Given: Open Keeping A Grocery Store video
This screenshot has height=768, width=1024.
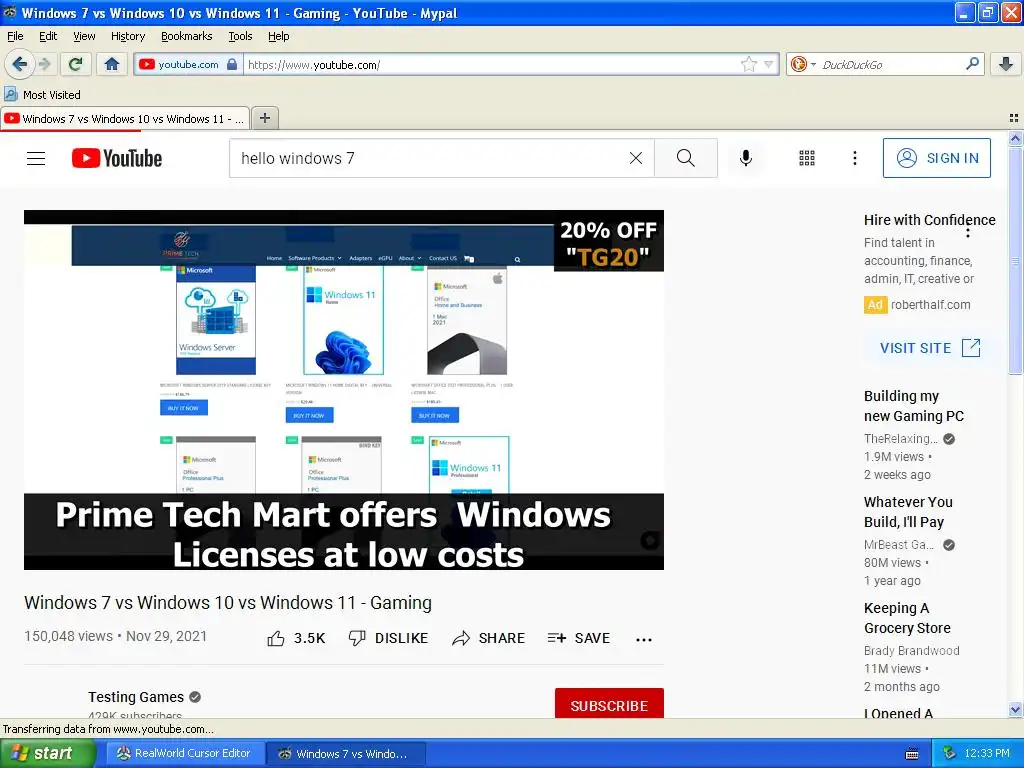Looking at the screenshot, I should [907, 617].
